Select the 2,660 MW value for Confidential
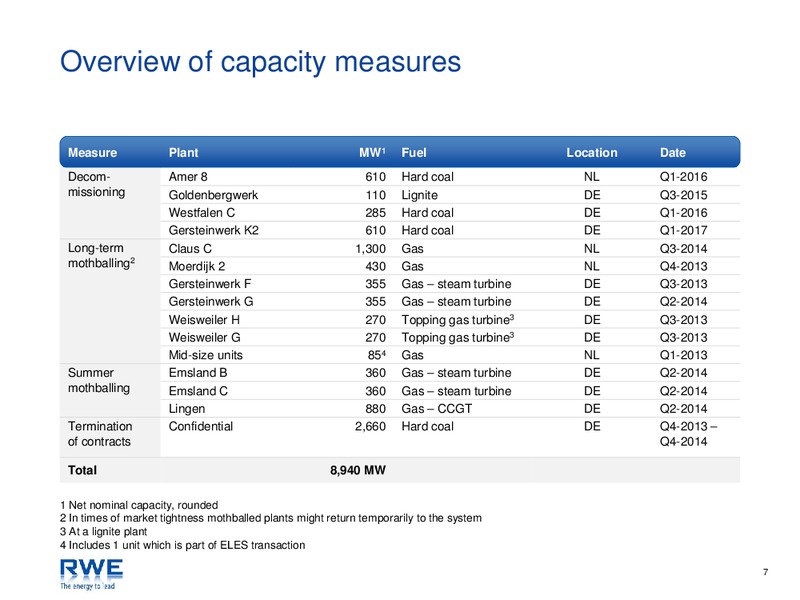Image resolution: width=800 pixels, height=600 pixels. point(370,427)
